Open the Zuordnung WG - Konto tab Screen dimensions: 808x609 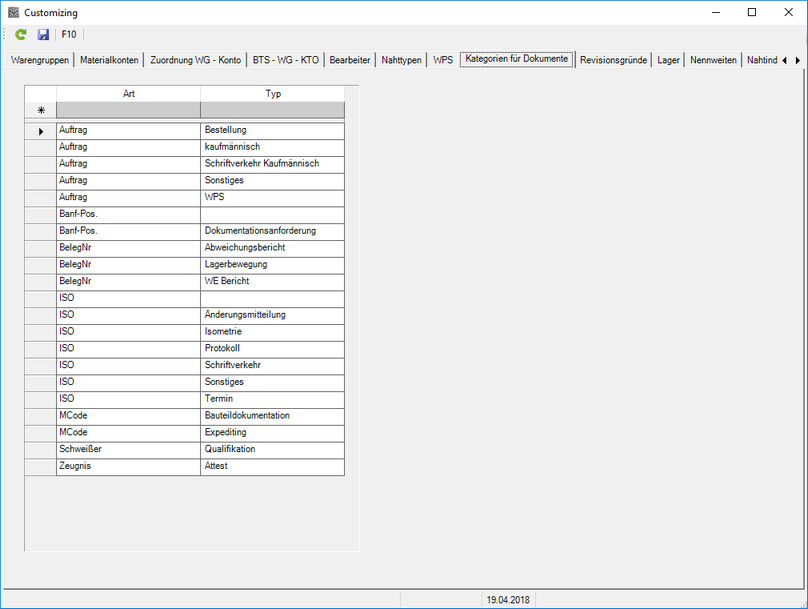pos(195,60)
